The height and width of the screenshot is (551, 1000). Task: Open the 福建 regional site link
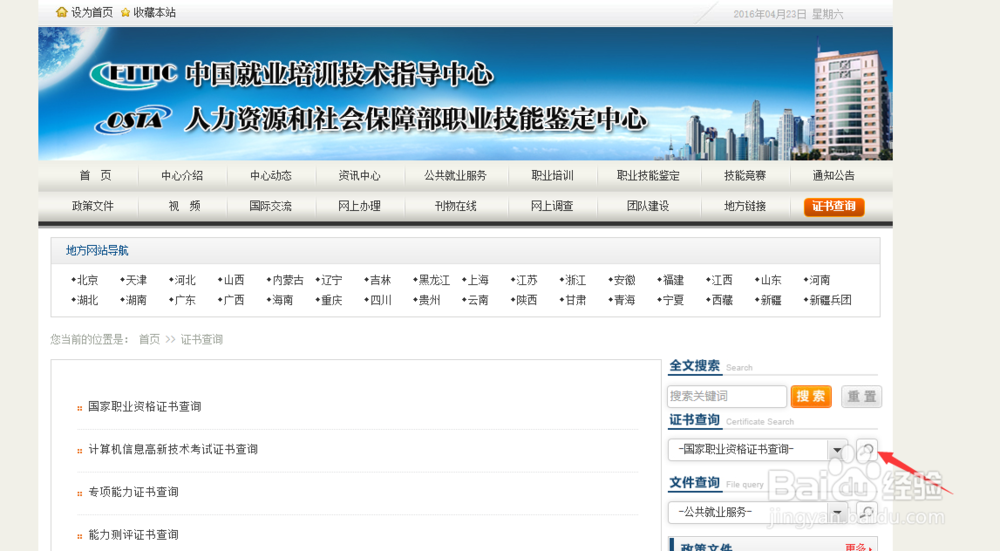(673, 280)
